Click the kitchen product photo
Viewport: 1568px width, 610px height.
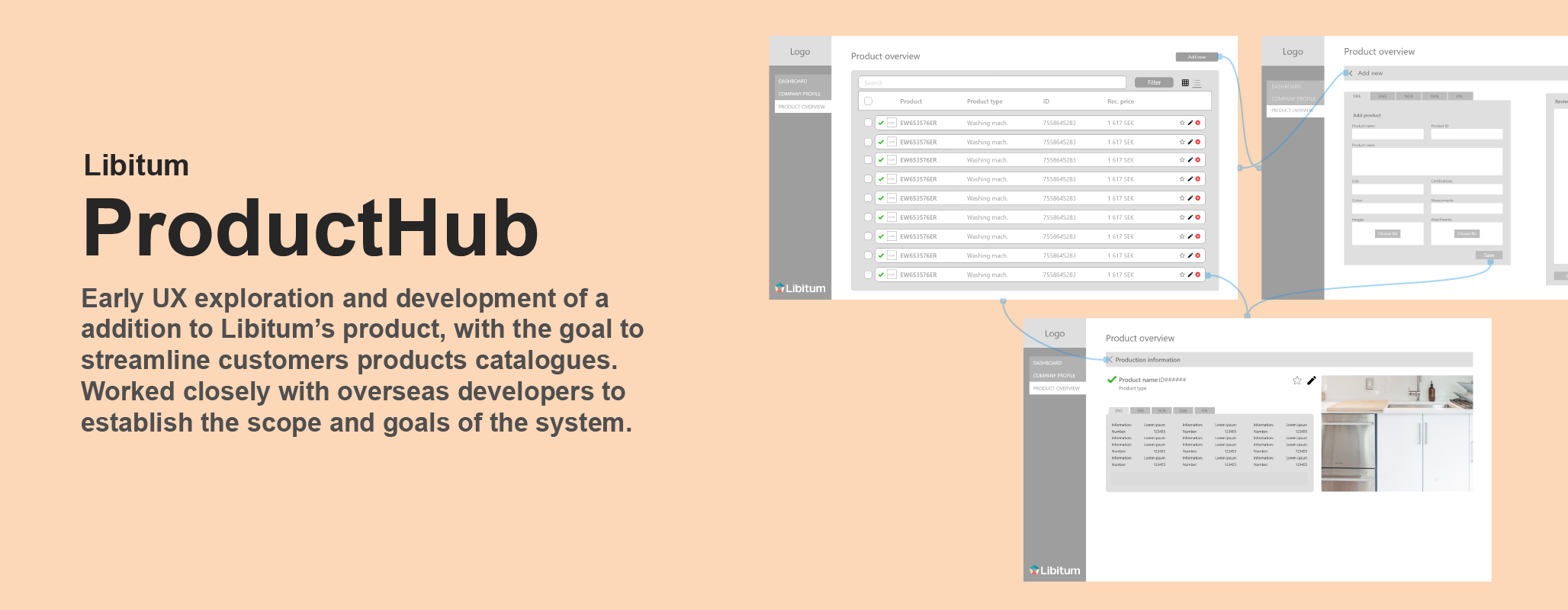(1397, 433)
